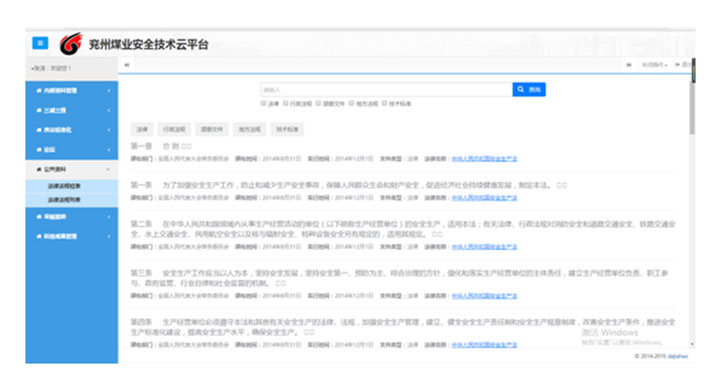Click the magnifier icon on the search button
The width and height of the screenshot is (720, 388).
521,90
